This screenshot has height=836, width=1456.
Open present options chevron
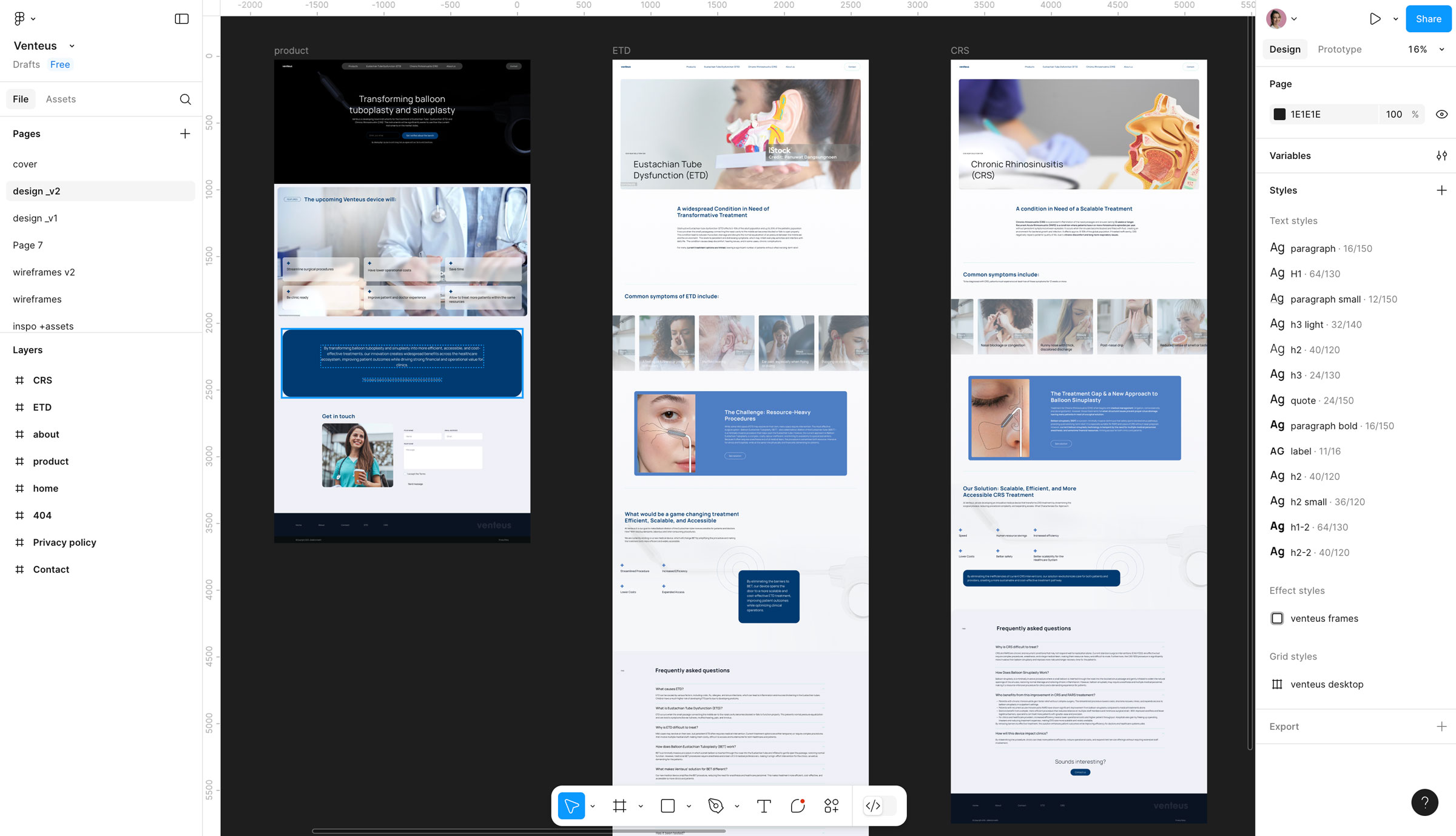tap(1395, 19)
